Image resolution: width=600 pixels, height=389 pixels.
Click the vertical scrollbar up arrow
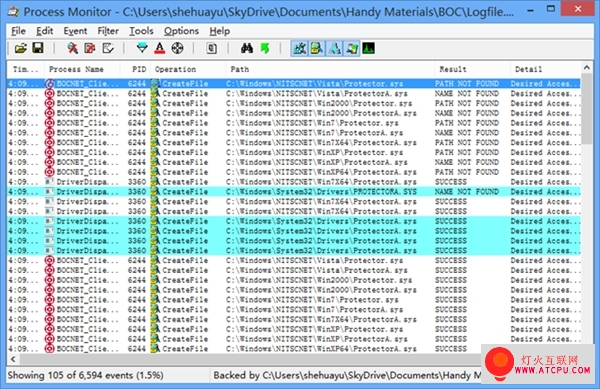(x=587, y=68)
